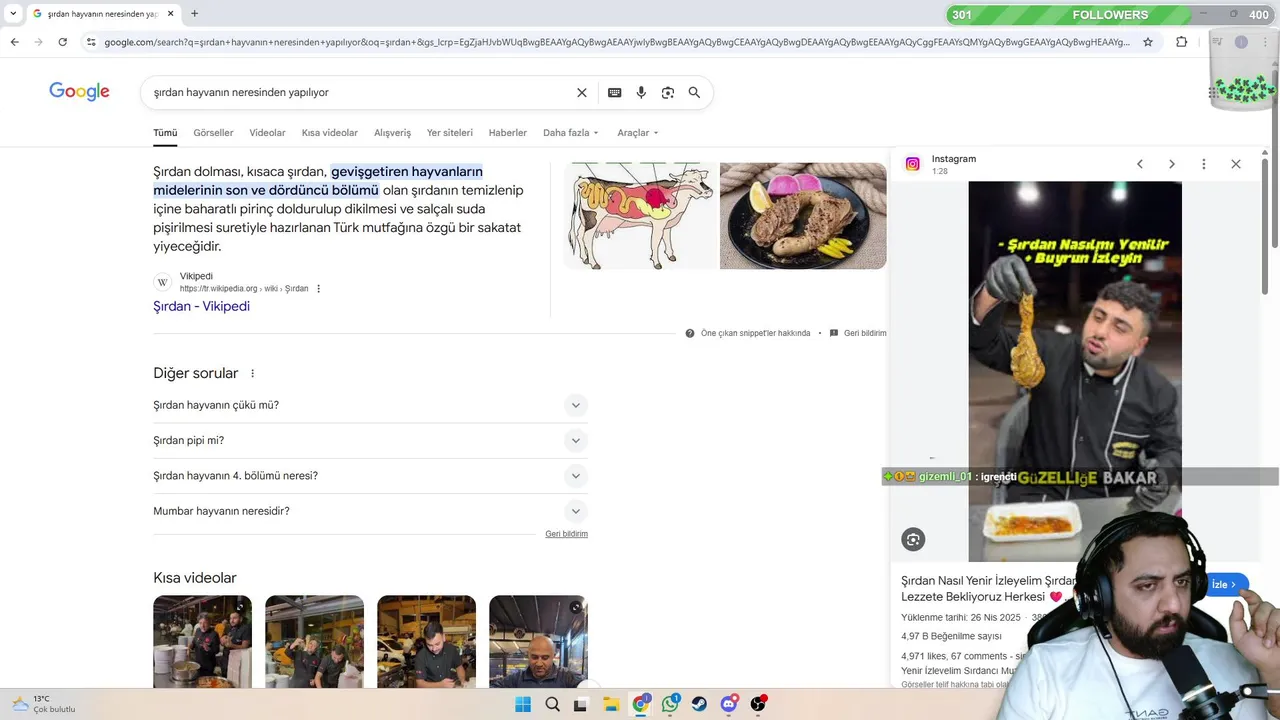
Task: Open the şırdan plate photo thumbnail
Action: (803, 216)
